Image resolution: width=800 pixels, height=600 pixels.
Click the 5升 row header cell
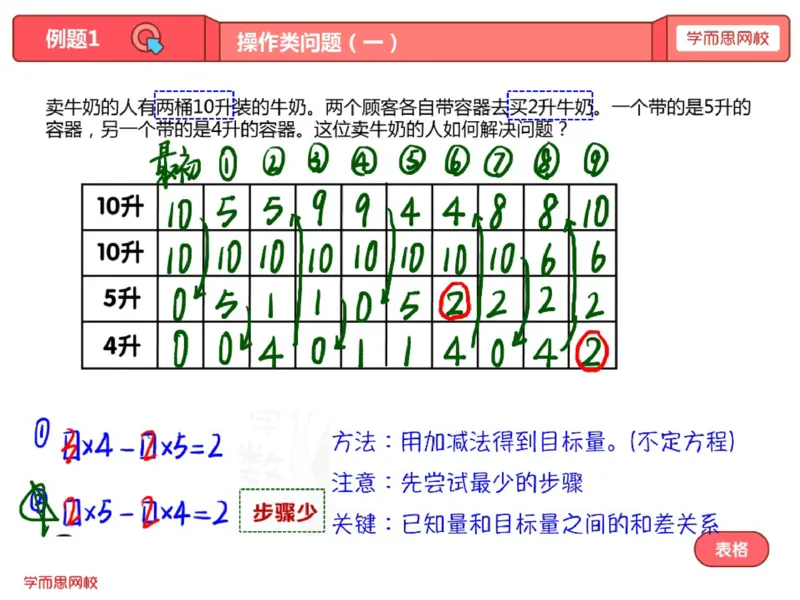[x=120, y=299]
